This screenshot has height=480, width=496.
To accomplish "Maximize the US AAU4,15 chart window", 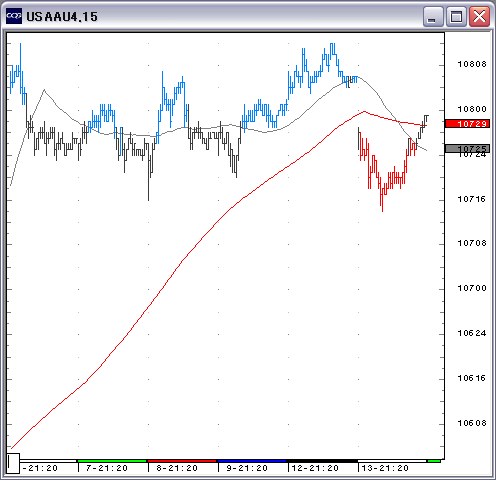I will [456, 16].
